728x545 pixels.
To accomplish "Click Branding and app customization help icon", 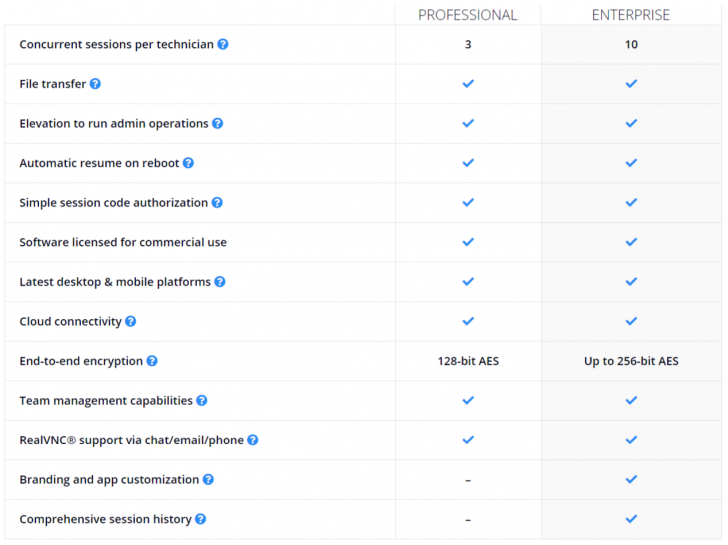I will pyautogui.click(x=208, y=480).
